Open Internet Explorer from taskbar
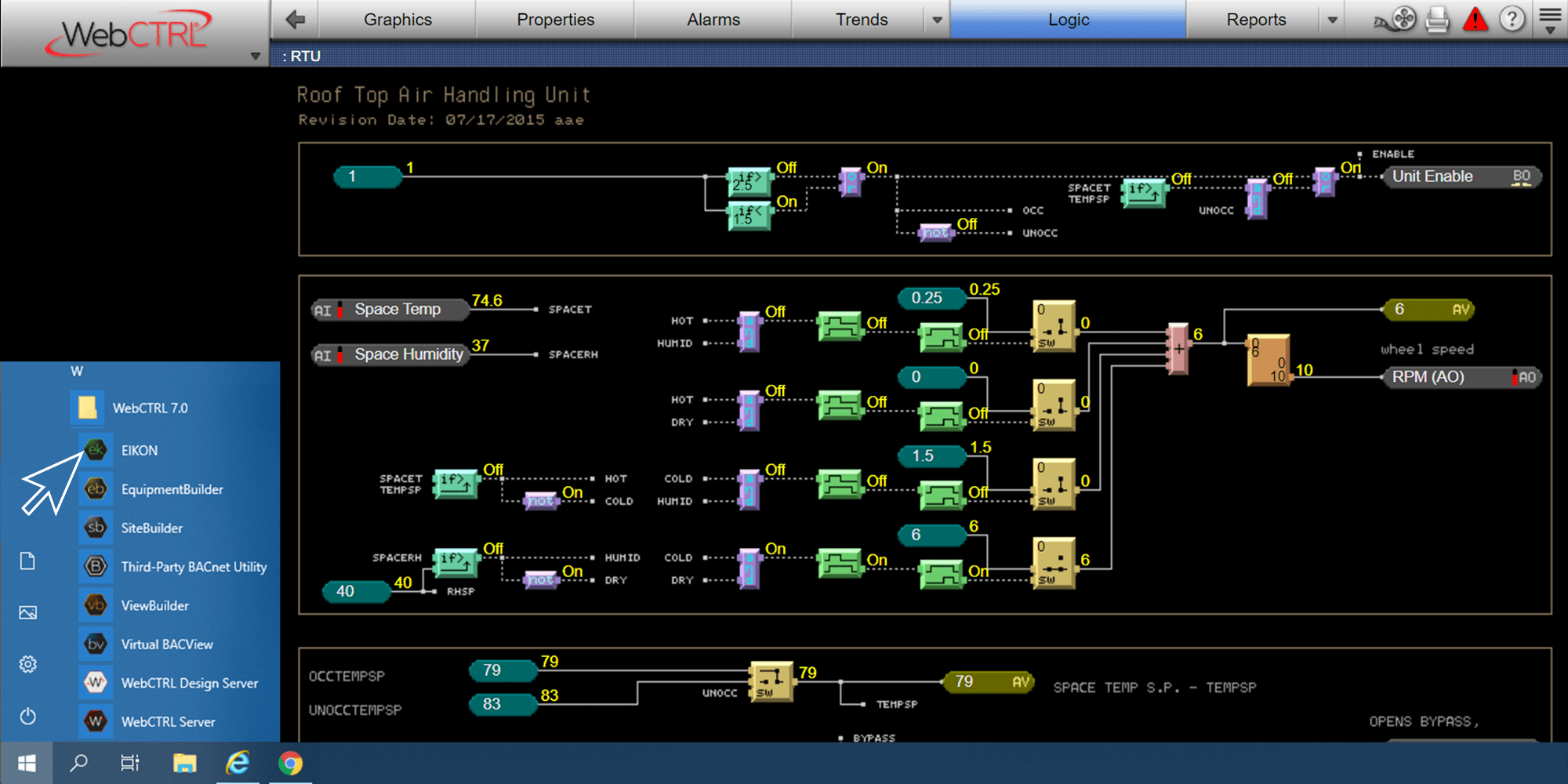The image size is (1568, 784). (238, 763)
